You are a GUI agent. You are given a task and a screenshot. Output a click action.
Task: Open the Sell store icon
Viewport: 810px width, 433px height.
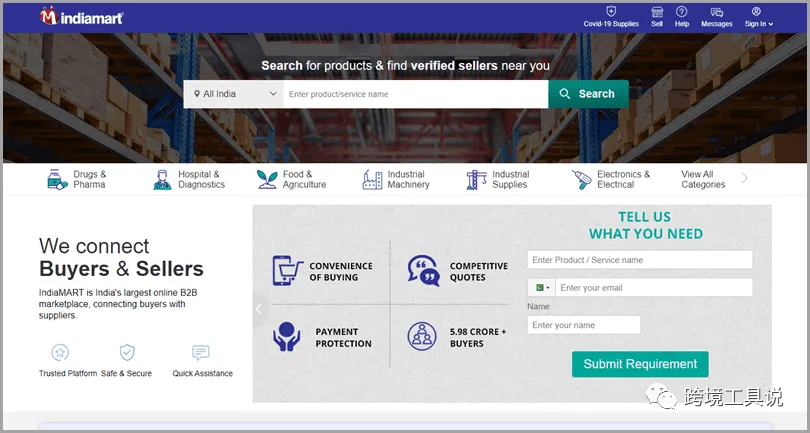point(657,12)
